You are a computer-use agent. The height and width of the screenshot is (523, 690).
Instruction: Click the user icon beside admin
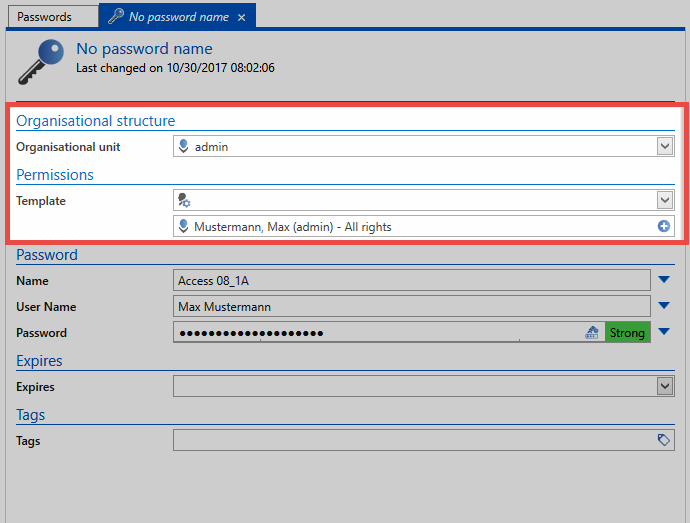184,146
